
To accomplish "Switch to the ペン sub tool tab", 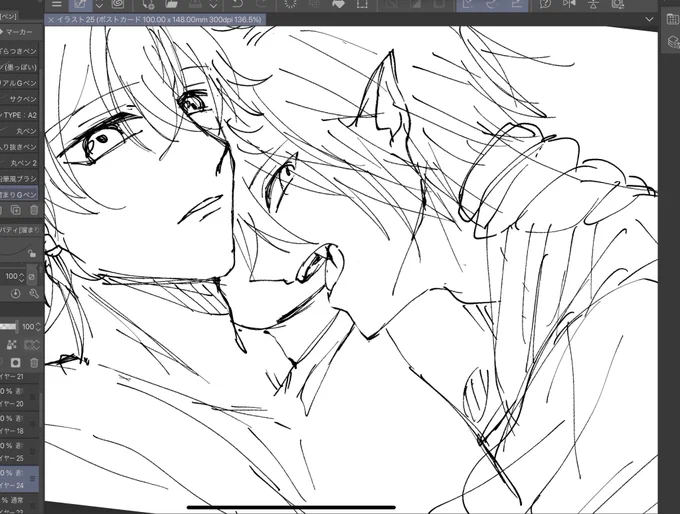I will 8,17.
